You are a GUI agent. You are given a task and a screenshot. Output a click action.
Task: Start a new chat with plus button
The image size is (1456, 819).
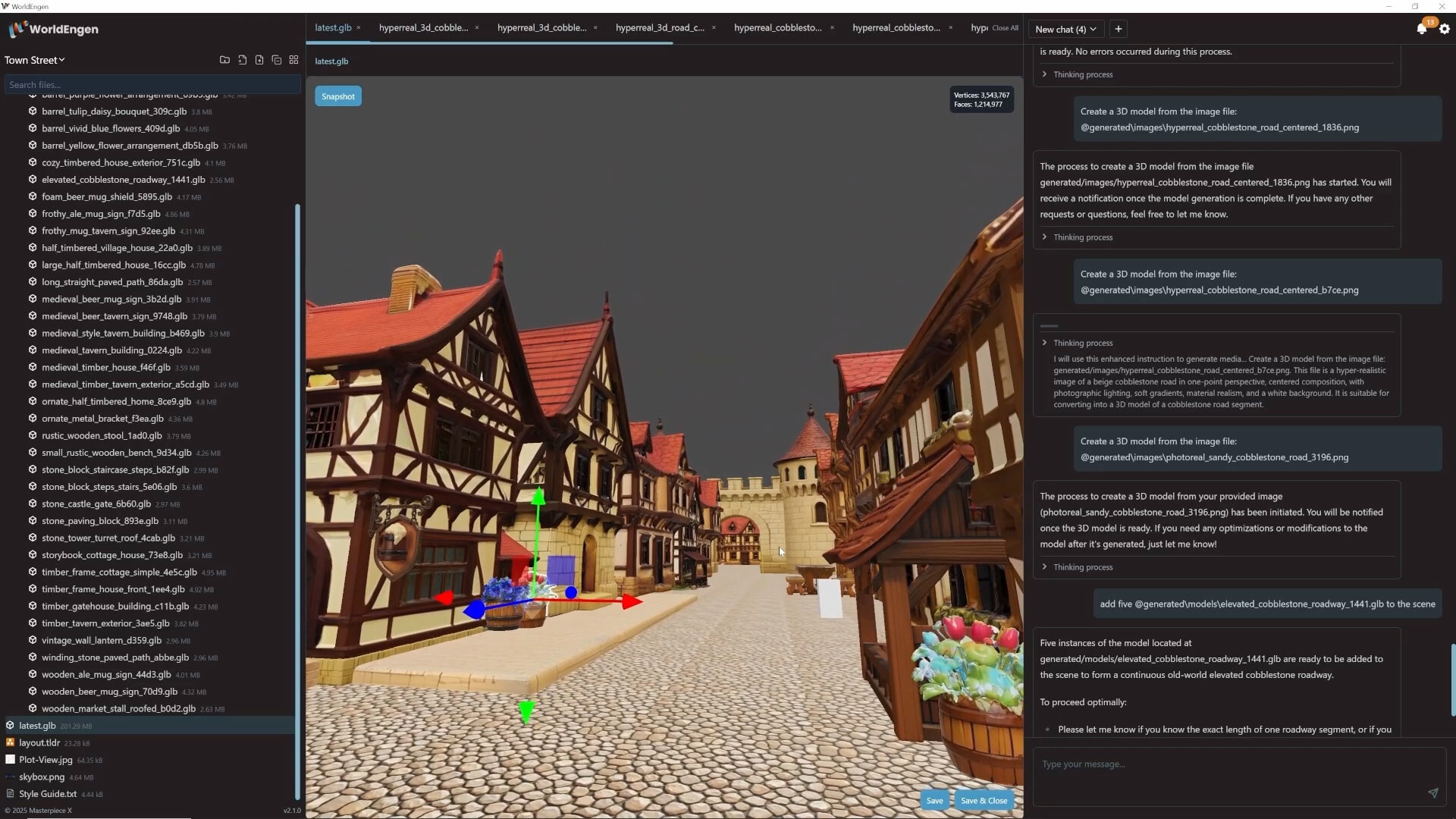point(1118,29)
